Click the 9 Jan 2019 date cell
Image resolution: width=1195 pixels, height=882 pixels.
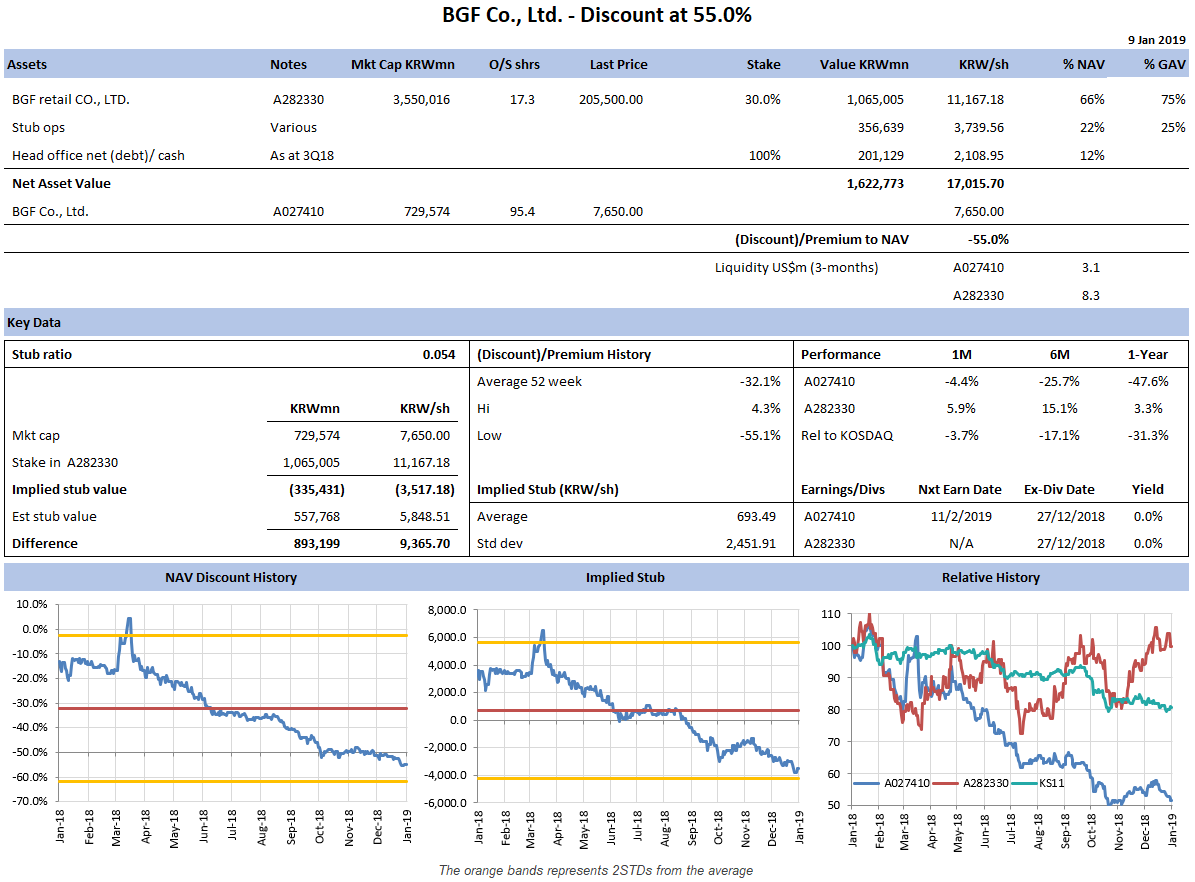click(1156, 40)
